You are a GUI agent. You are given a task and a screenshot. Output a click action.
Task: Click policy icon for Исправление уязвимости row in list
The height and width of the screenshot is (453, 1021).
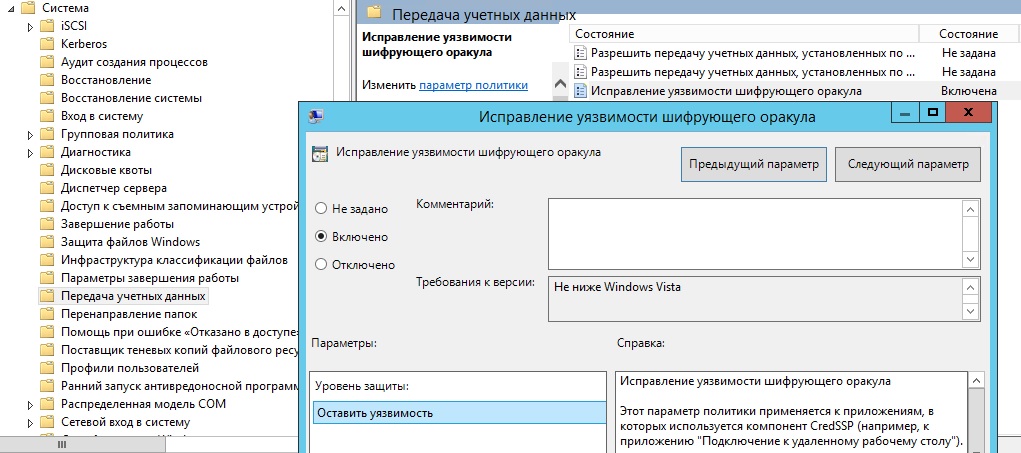pyautogui.click(x=580, y=91)
